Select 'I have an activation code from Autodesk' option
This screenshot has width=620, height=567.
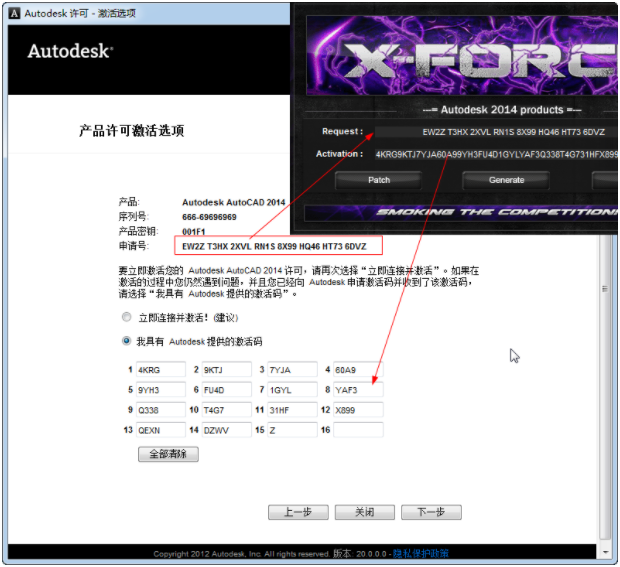pos(127,341)
